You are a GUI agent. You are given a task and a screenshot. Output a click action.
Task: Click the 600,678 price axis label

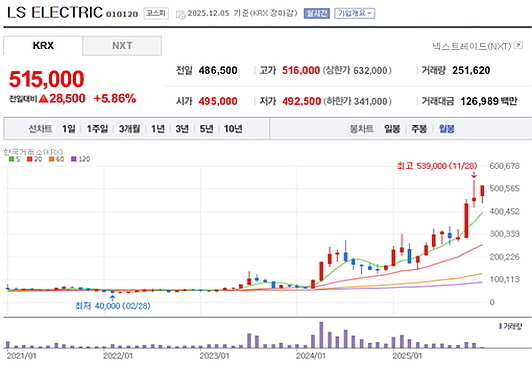click(x=505, y=166)
